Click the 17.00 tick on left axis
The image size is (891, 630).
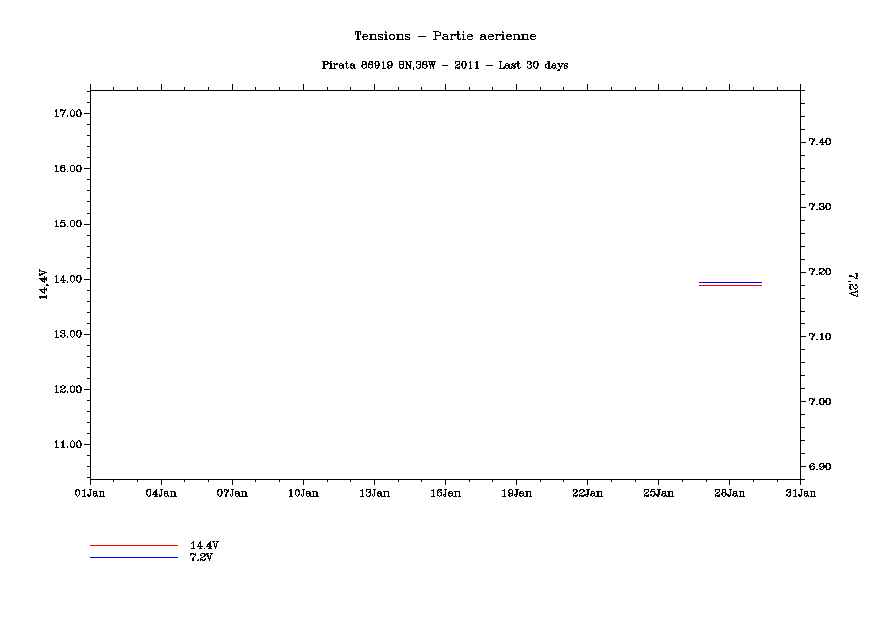66,114
